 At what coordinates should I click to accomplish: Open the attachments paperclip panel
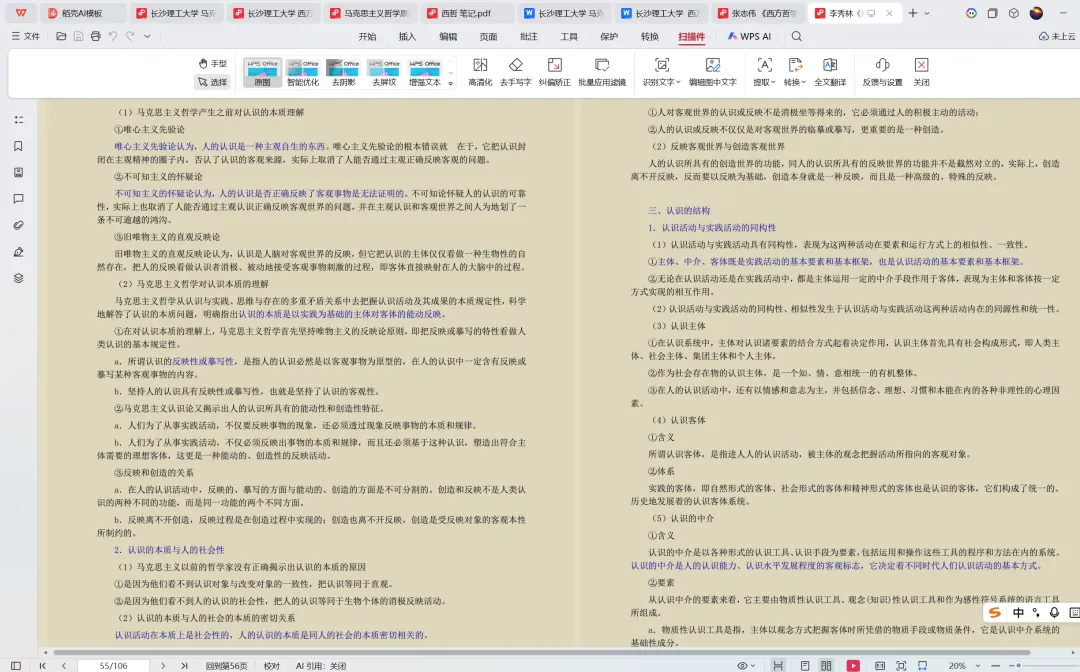click(19, 226)
